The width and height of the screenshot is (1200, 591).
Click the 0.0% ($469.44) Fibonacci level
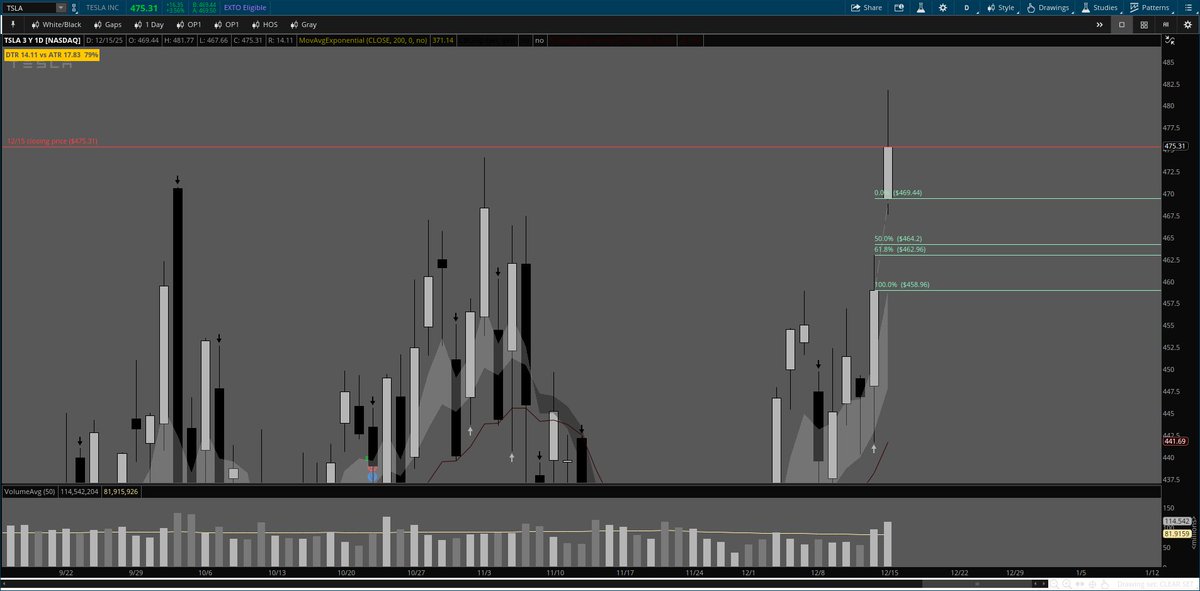(898, 192)
